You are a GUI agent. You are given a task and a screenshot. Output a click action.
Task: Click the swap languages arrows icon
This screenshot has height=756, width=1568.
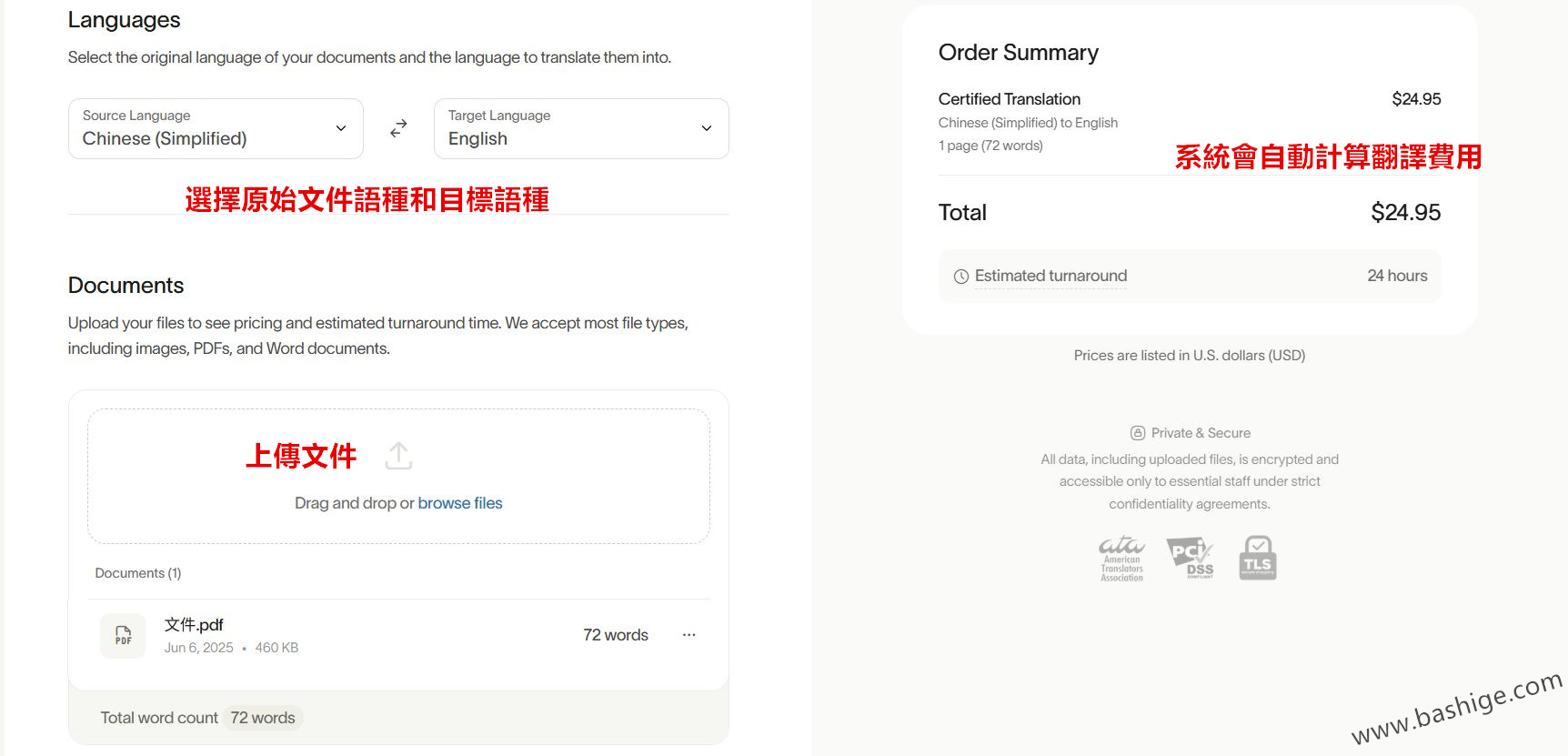[398, 129]
